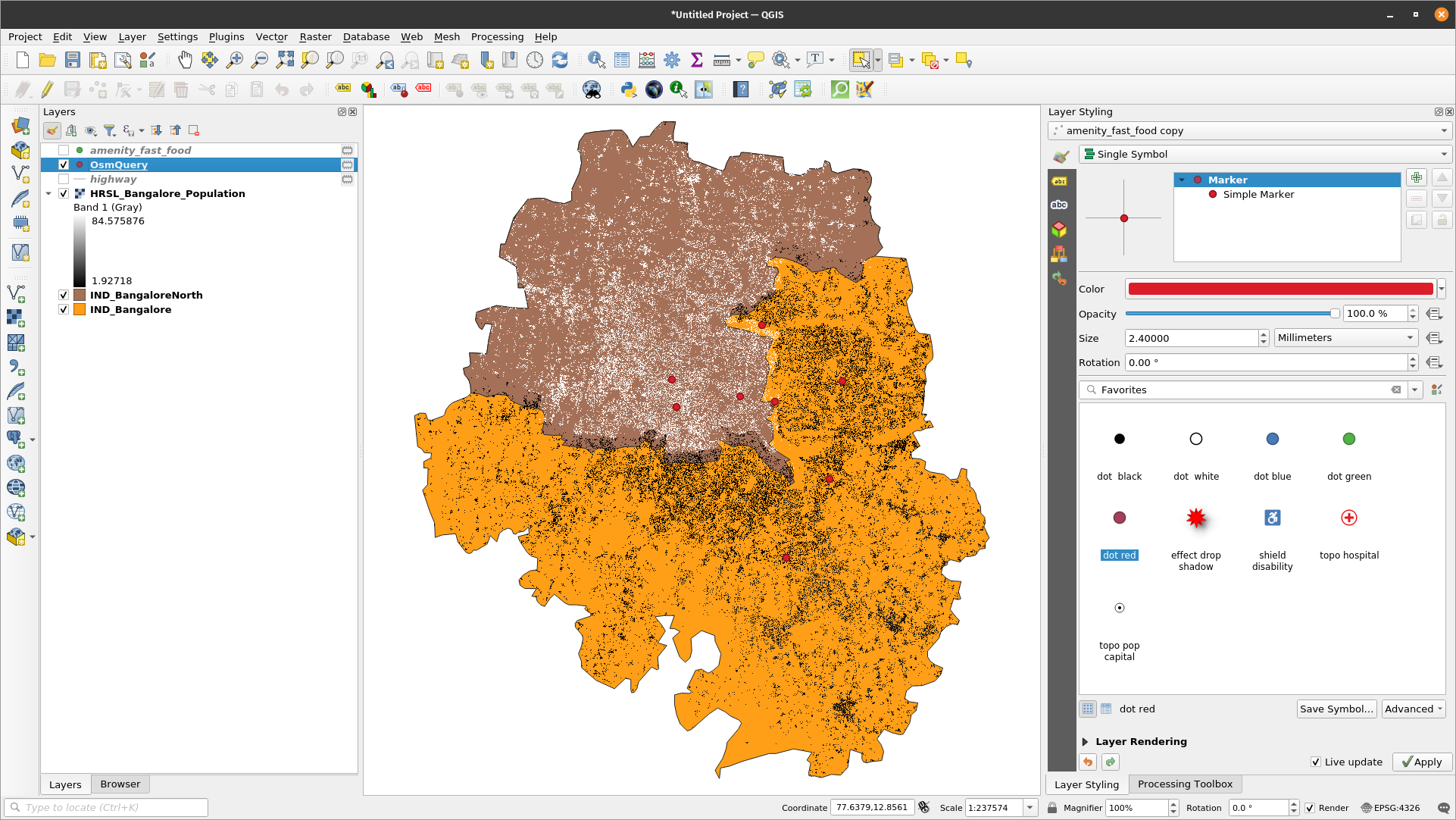
Task: Select the Identify Features tool
Action: click(x=597, y=61)
